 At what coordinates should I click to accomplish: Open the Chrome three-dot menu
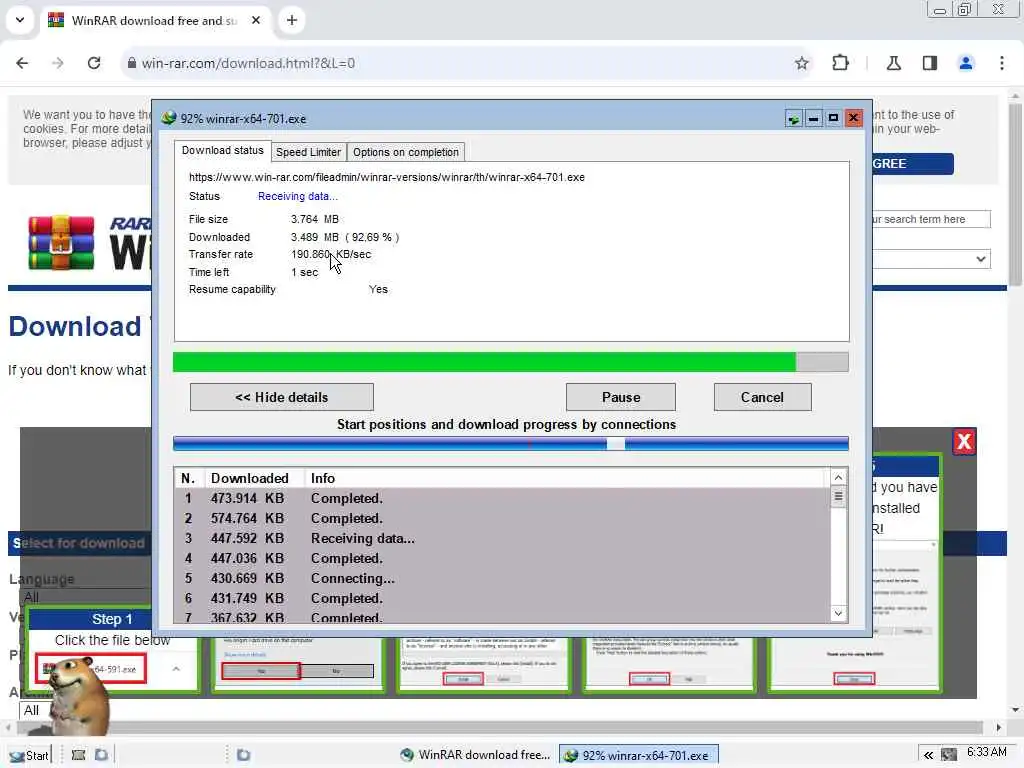pos(1002,63)
